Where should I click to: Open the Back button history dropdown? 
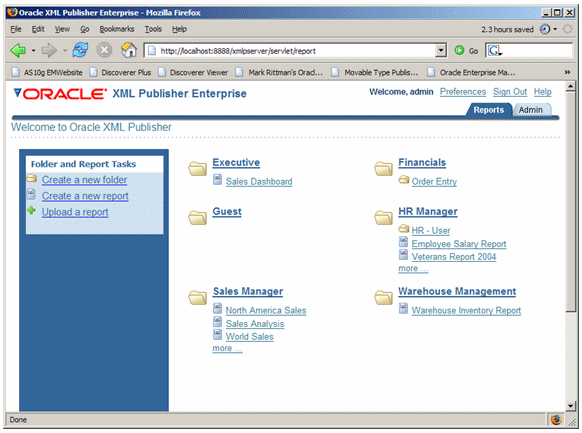click(x=33, y=50)
